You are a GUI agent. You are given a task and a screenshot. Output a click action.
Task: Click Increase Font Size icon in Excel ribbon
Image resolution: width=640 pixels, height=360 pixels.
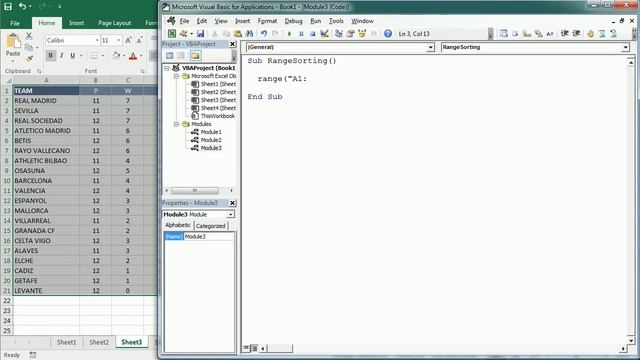point(128,40)
